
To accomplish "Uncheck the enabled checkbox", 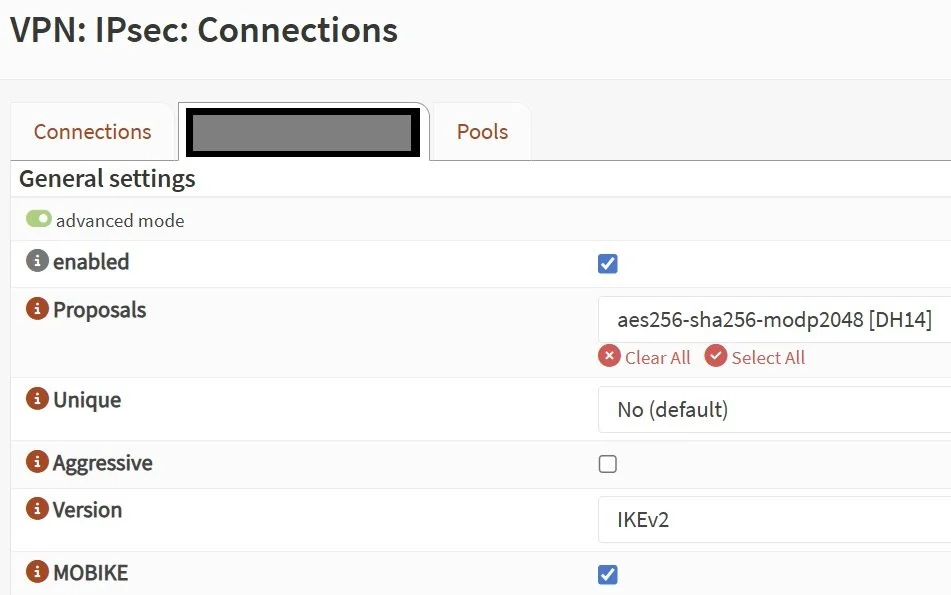I will click(608, 264).
